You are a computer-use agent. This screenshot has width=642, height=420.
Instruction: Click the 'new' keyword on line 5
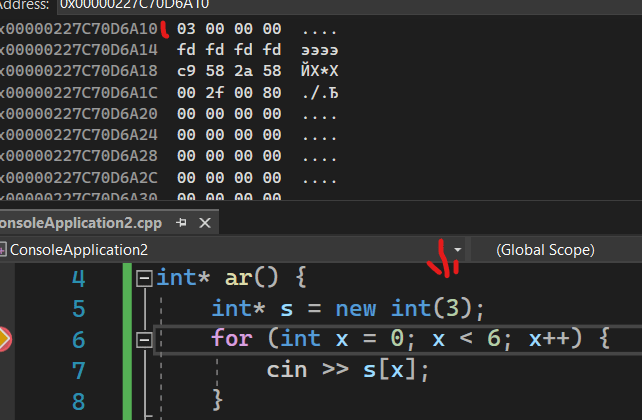click(355, 309)
